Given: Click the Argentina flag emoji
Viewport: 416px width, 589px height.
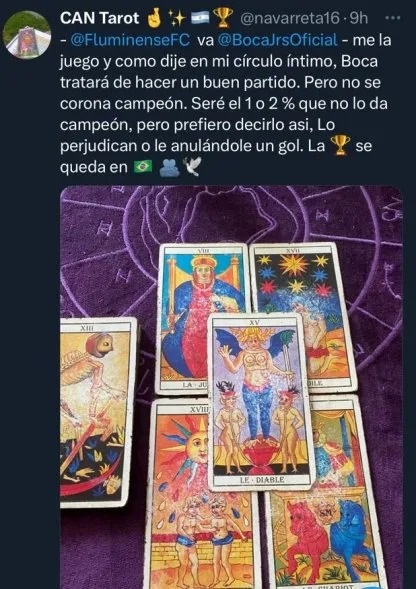Looking at the screenshot, I should (x=200, y=18).
